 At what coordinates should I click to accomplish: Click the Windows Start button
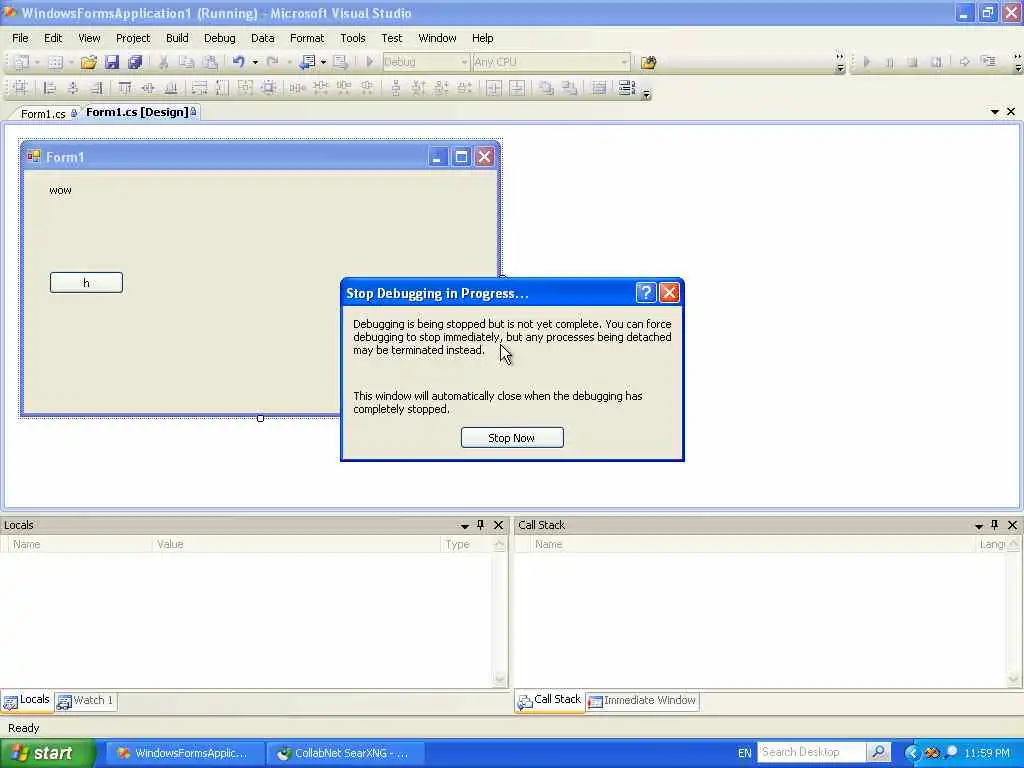(46, 753)
